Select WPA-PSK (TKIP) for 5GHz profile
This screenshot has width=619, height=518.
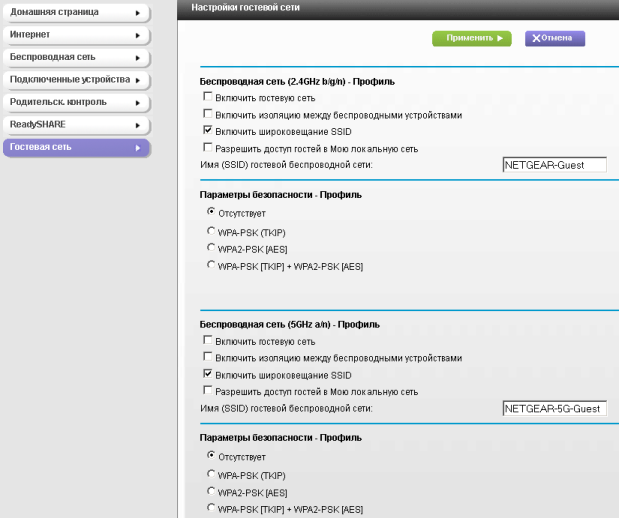coord(211,473)
